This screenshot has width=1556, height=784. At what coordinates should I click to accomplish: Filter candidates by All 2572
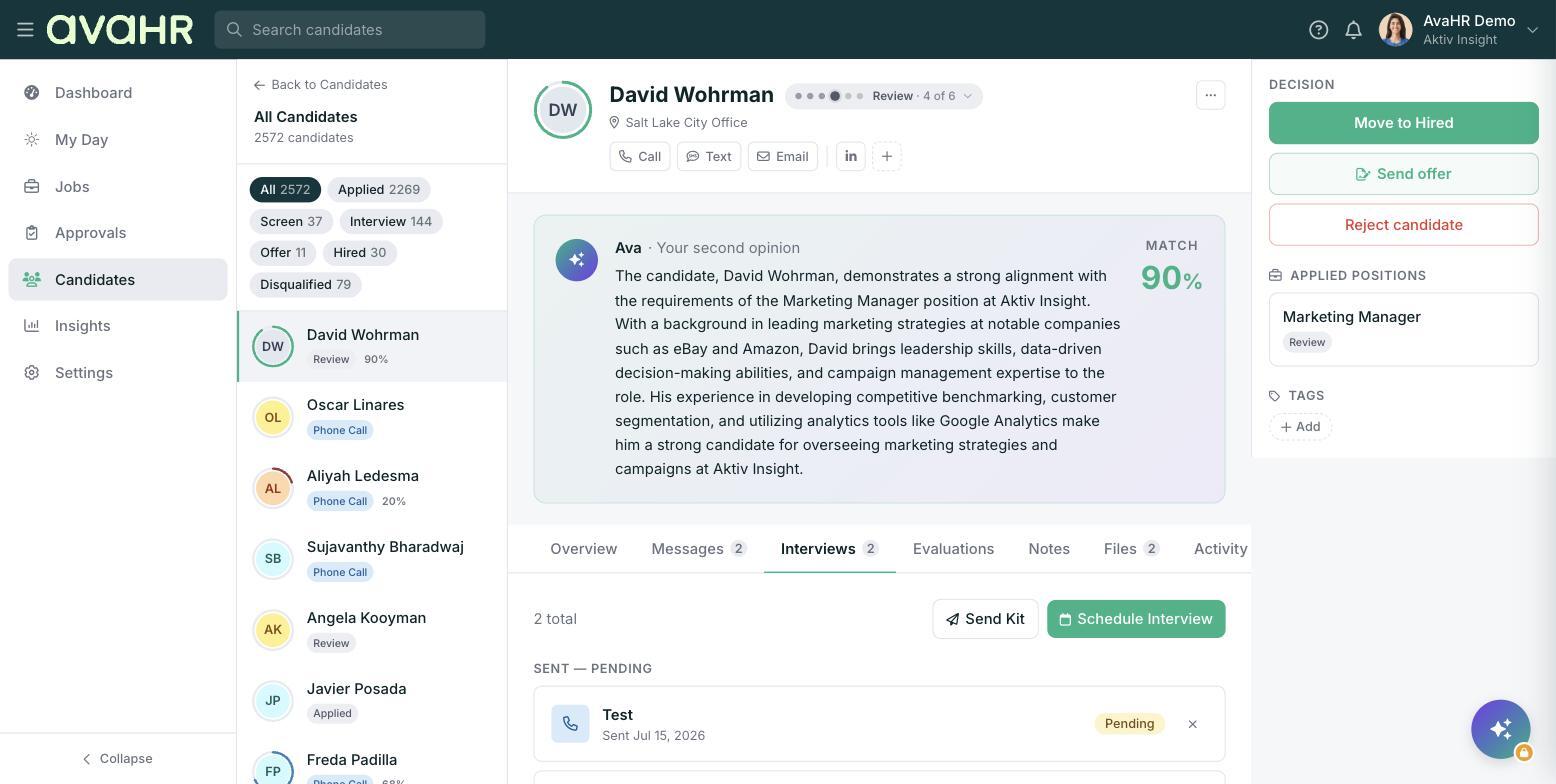tap(285, 190)
